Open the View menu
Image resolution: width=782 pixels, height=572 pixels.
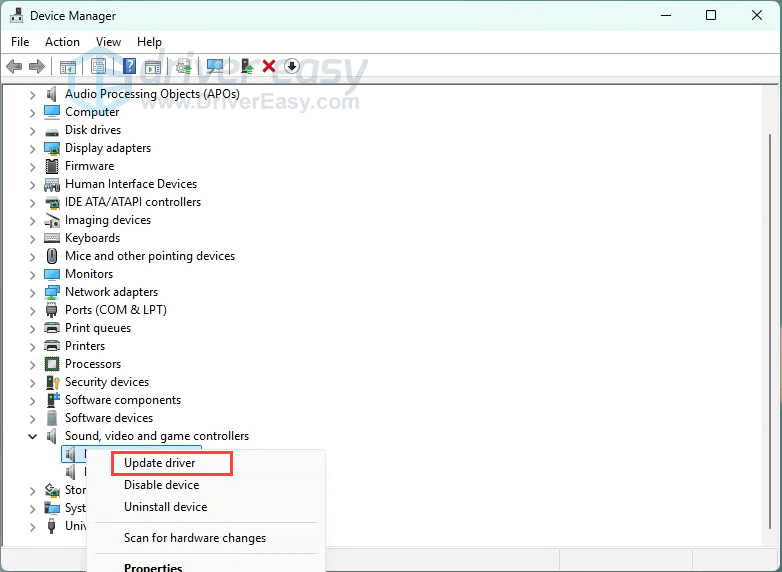point(108,42)
